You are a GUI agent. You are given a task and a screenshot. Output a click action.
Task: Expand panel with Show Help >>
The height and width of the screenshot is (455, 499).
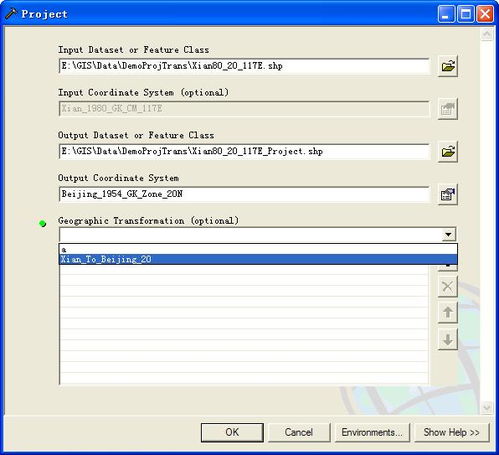click(451, 432)
